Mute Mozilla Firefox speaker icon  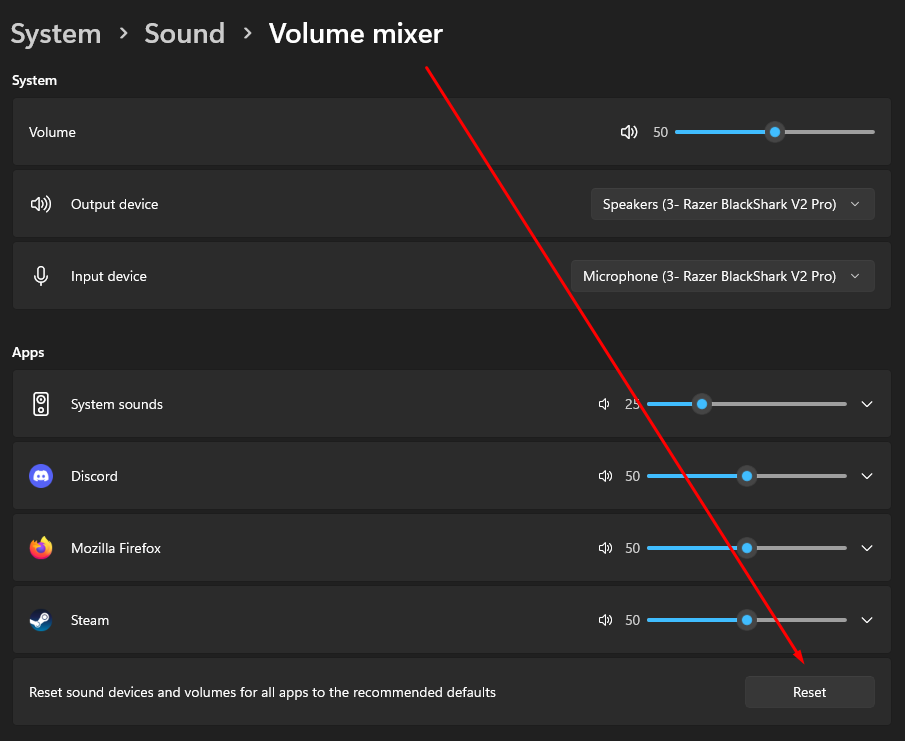pyautogui.click(x=604, y=548)
